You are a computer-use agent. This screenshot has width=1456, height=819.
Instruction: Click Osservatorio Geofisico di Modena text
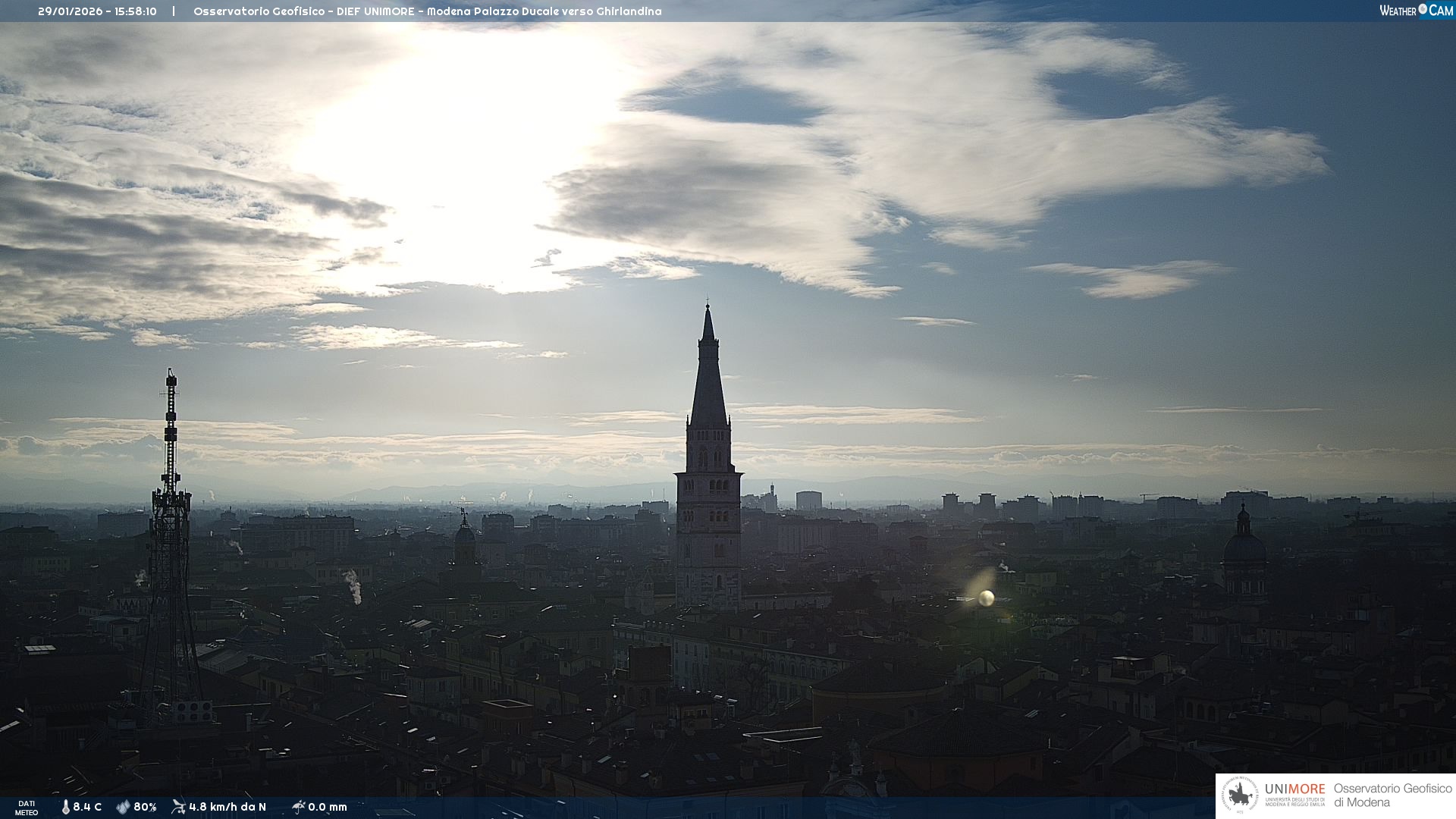point(1392,795)
